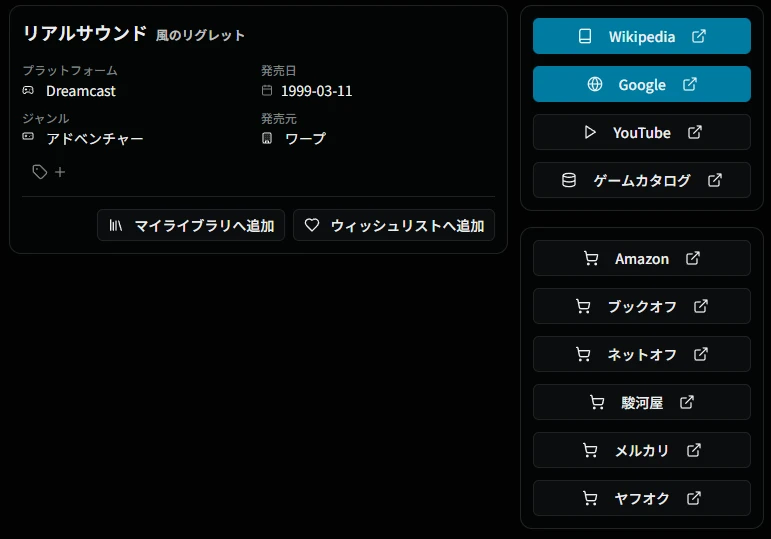This screenshot has width=771, height=539.
Task: Click the title リアルサウンド
Action: click(85, 33)
